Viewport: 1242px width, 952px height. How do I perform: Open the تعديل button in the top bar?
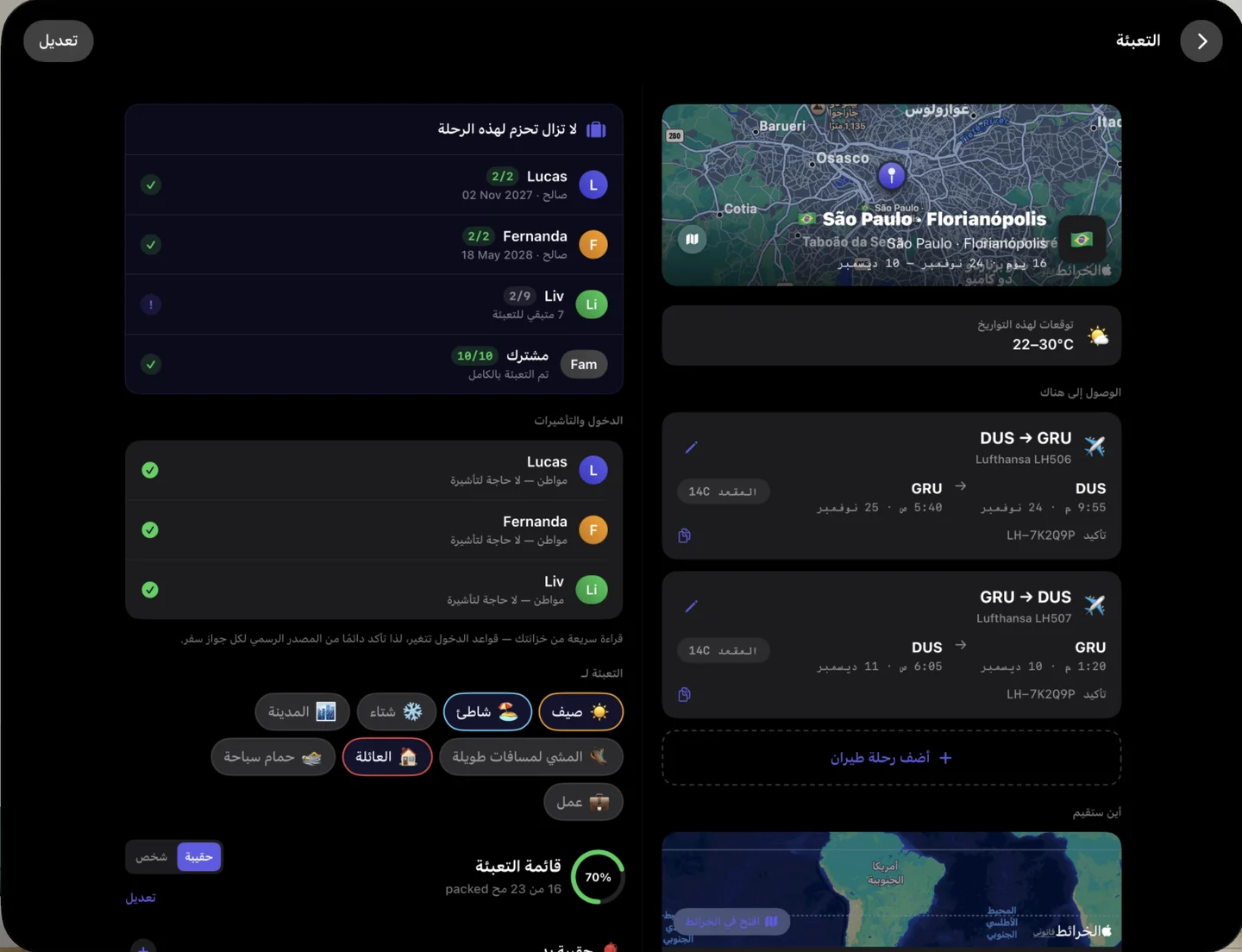tap(59, 41)
